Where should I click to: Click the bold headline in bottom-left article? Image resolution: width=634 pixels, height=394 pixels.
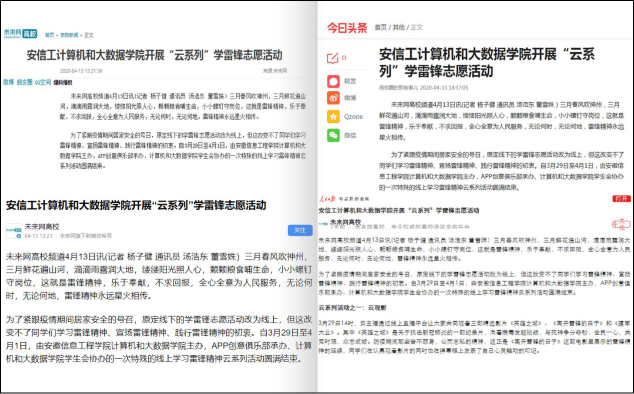click(x=136, y=205)
